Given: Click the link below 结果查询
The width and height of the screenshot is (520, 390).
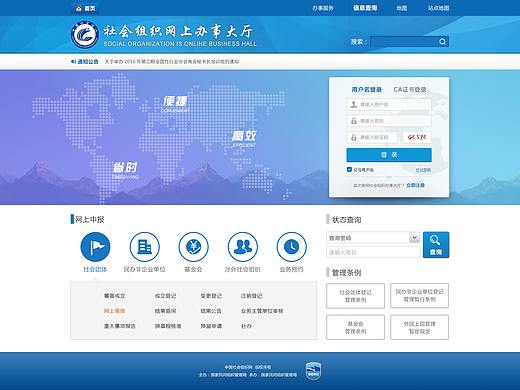Looking at the screenshot, I should tap(168, 326).
